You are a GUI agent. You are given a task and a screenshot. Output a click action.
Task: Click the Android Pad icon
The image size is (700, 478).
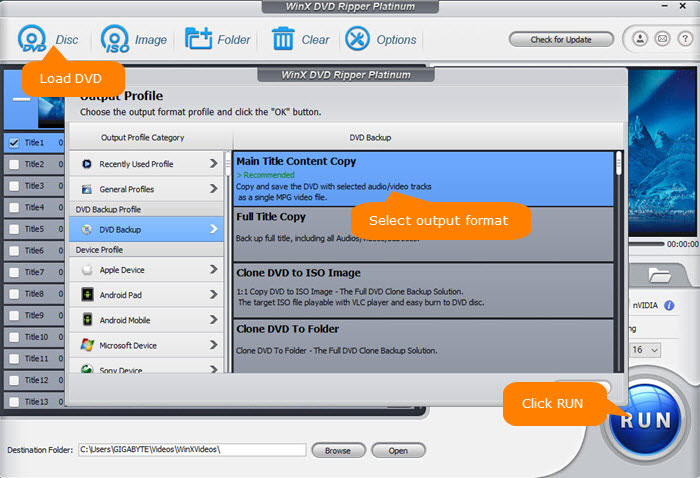pos(87,295)
